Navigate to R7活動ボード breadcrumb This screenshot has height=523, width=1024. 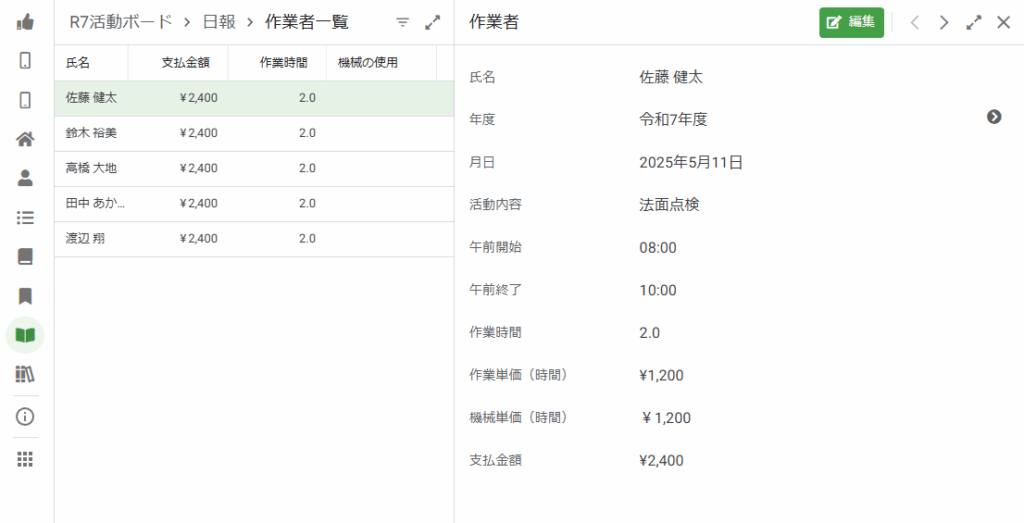click(x=121, y=22)
